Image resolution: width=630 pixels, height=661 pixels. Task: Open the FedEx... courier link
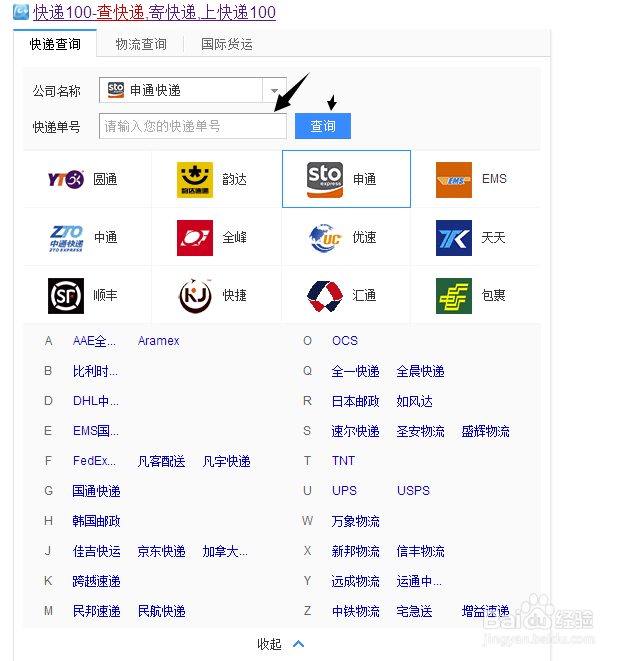point(94,461)
